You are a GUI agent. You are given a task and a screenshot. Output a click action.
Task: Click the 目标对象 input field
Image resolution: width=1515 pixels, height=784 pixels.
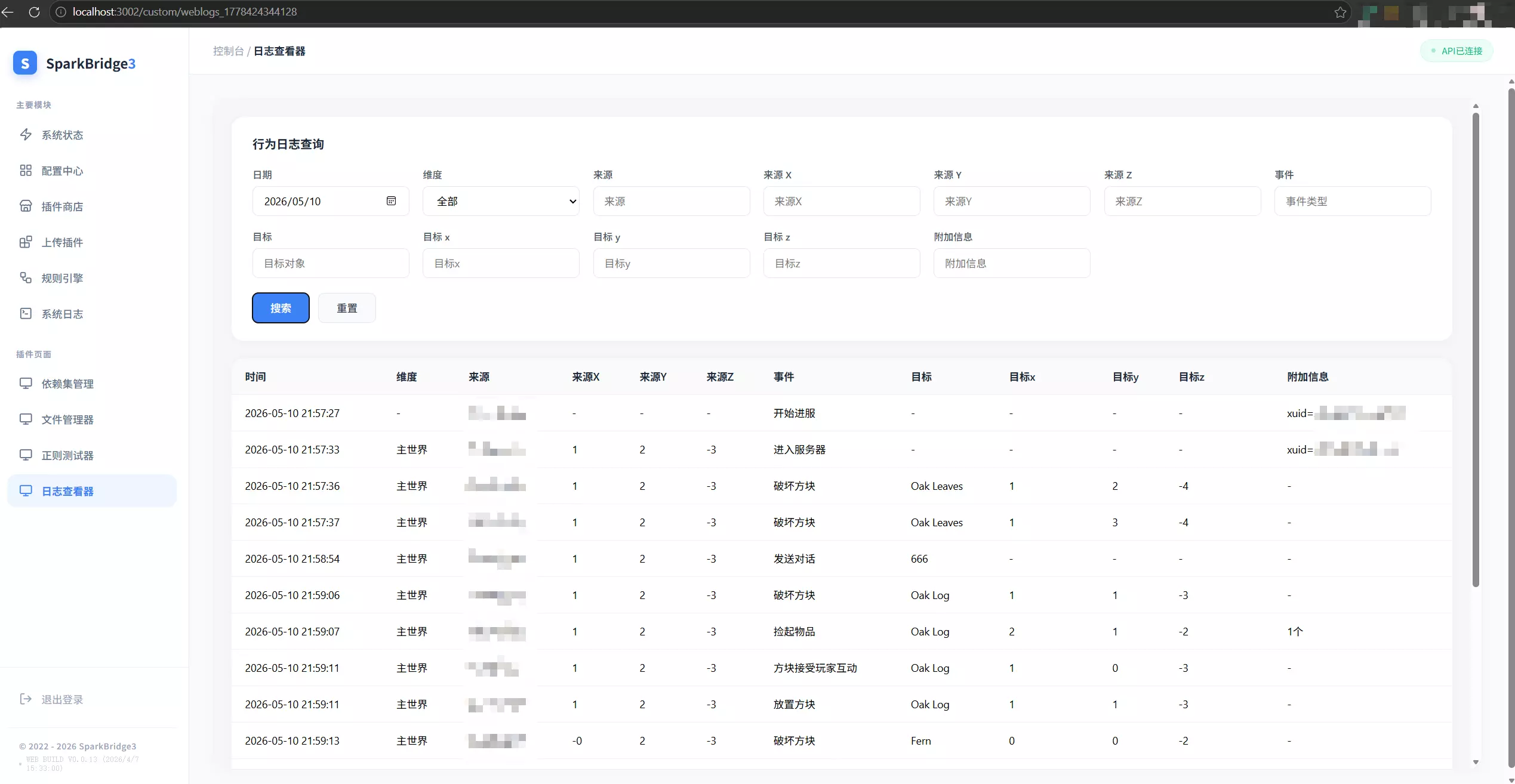click(x=331, y=263)
